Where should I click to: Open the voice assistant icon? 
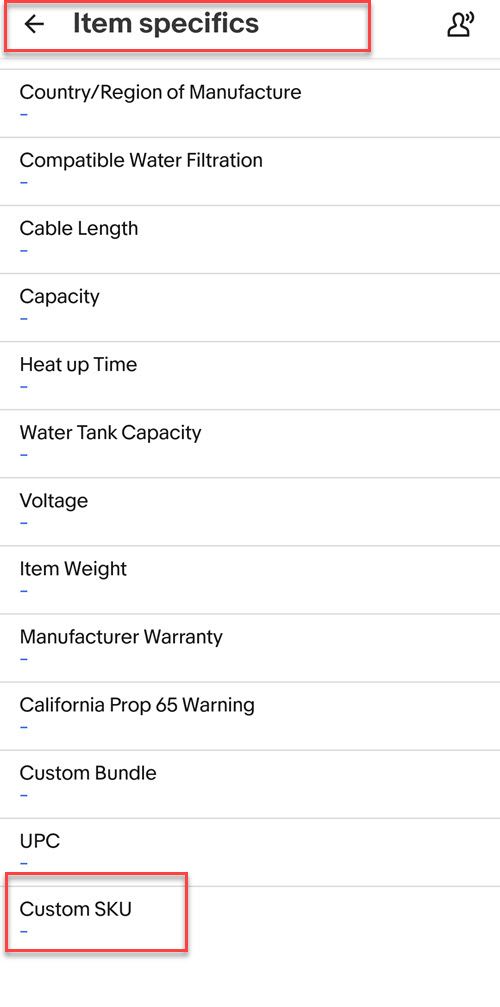point(460,24)
